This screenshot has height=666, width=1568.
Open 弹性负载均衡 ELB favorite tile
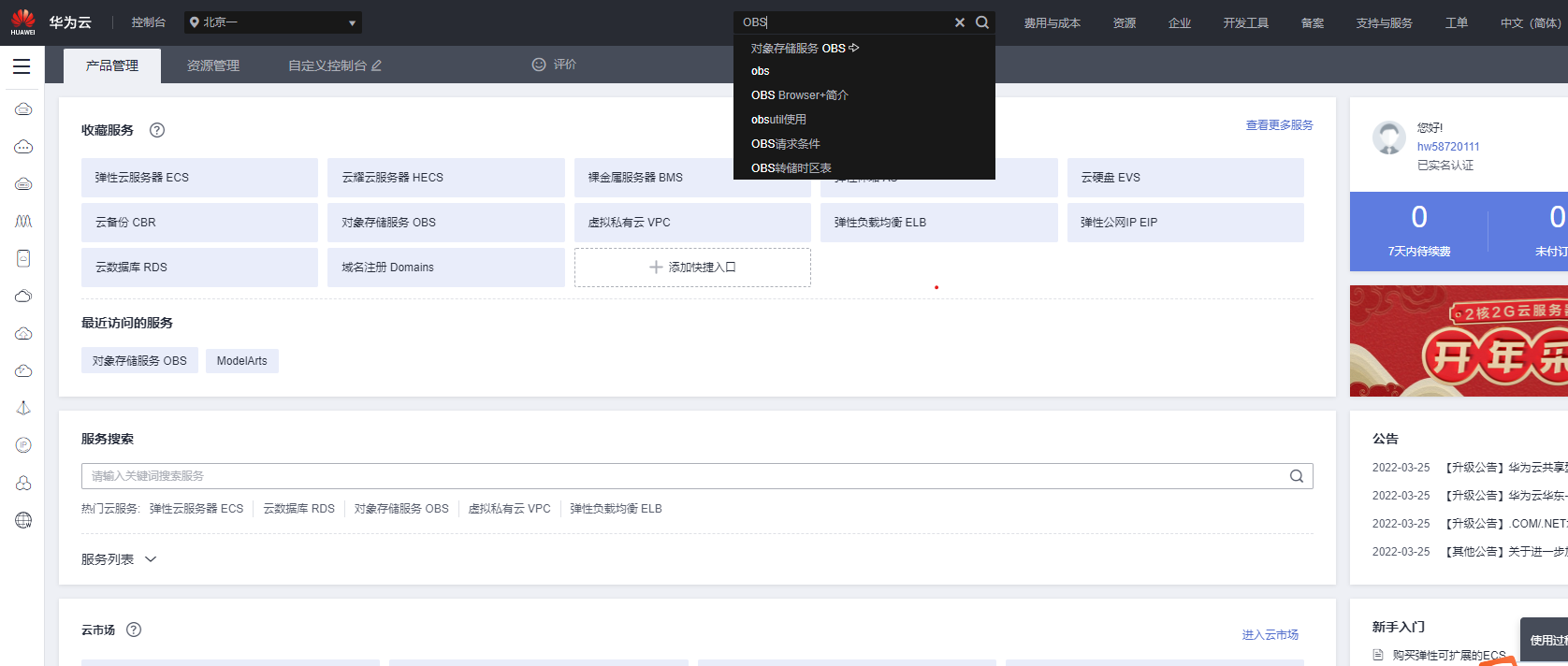click(939, 223)
